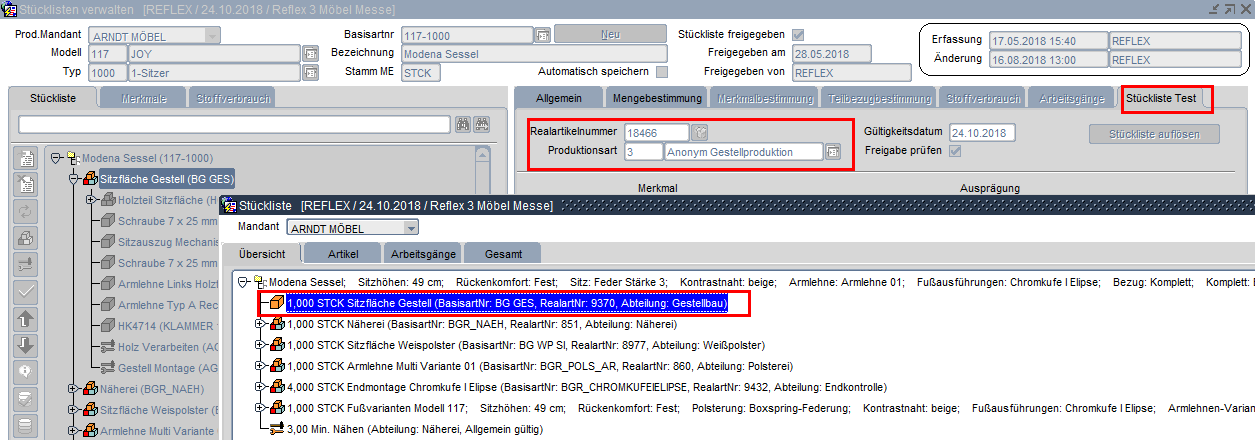Open the Mandant dropdown in Stückliste window
1255x440 pixels.
coord(412,228)
